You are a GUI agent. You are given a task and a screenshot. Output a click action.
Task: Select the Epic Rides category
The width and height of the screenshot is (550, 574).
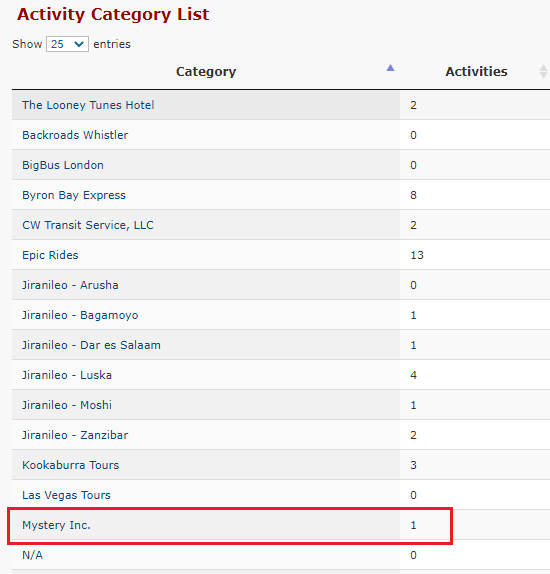[50, 255]
